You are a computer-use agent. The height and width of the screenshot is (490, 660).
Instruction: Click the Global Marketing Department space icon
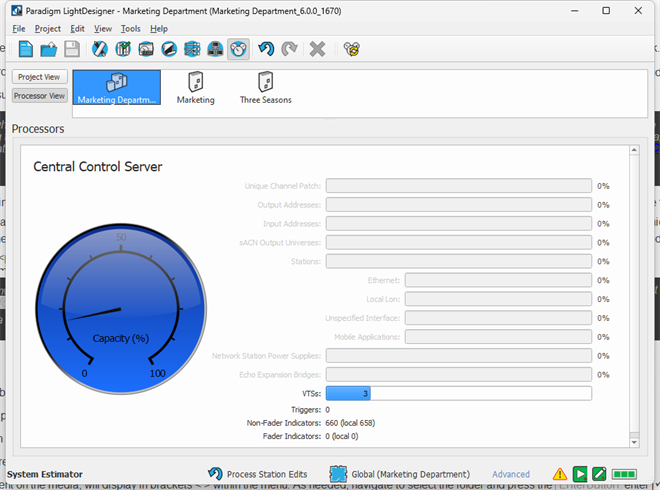click(x=338, y=474)
